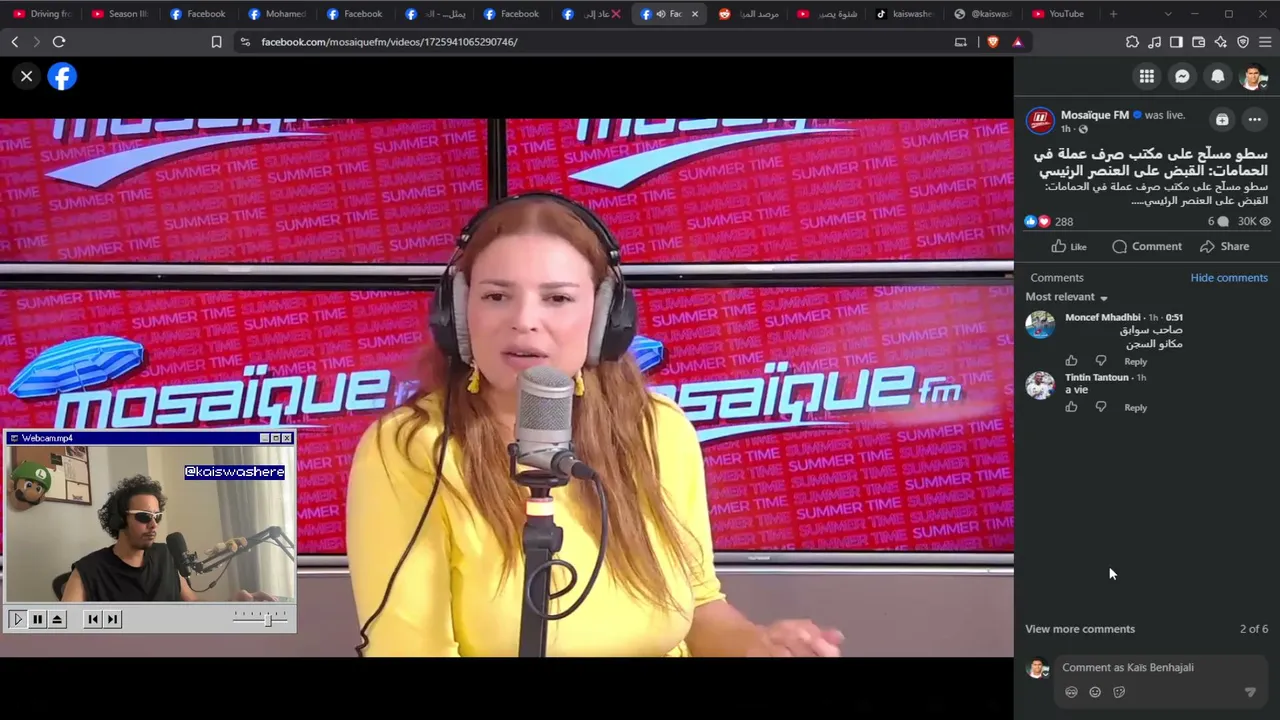Open the account profile menu

(x=1253, y=76)
